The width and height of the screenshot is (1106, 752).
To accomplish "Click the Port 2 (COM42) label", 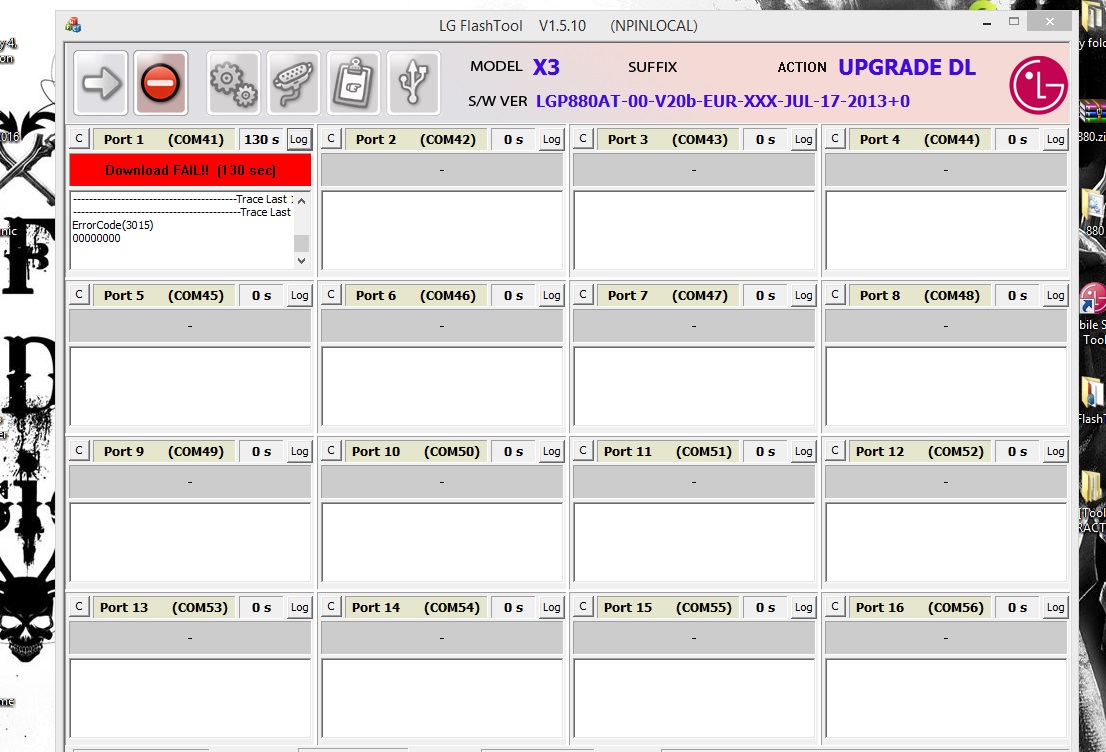I will click(415, 140).
